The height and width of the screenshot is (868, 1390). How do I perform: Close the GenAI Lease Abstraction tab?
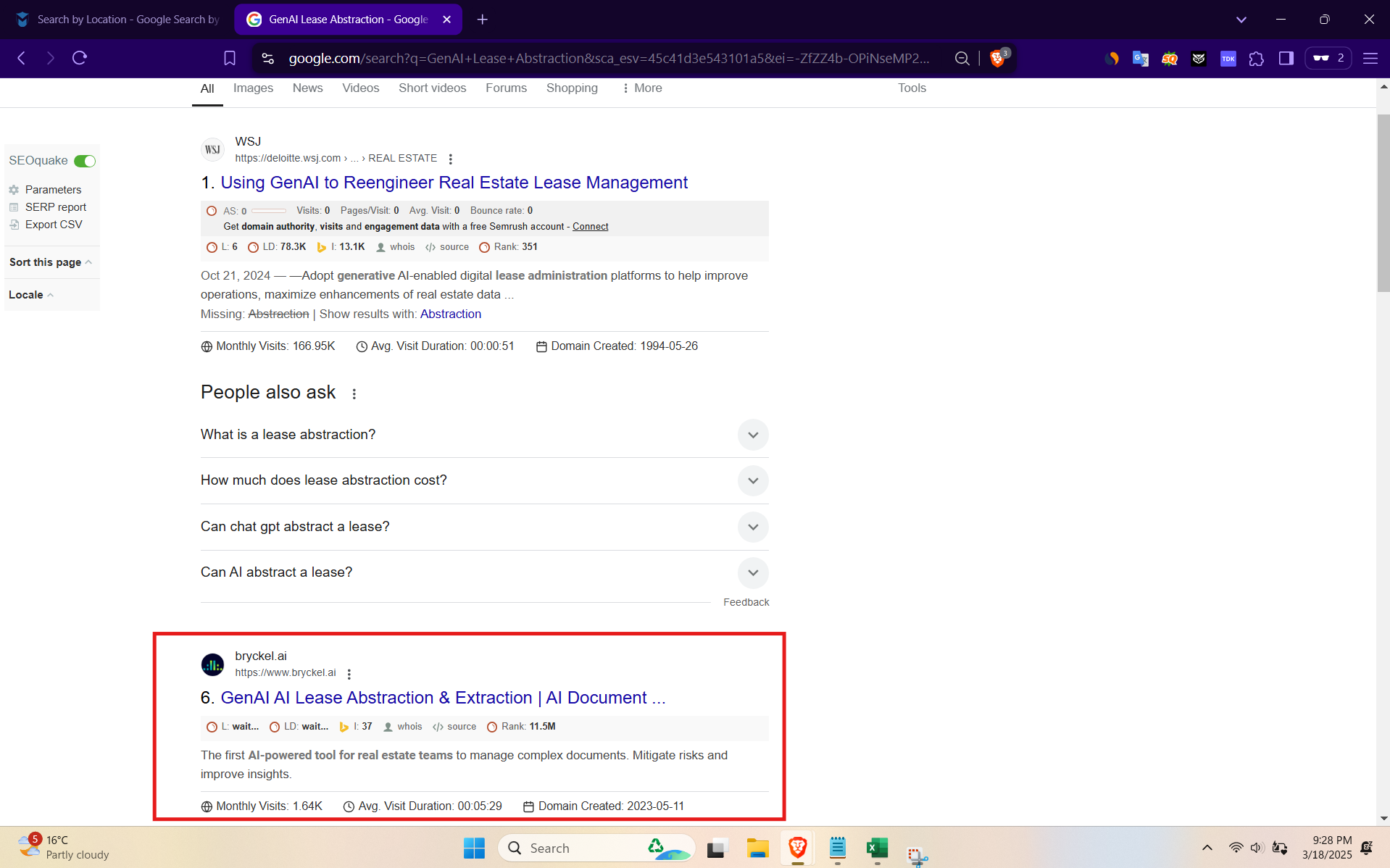pyautogui.click(x=446, y=20)
